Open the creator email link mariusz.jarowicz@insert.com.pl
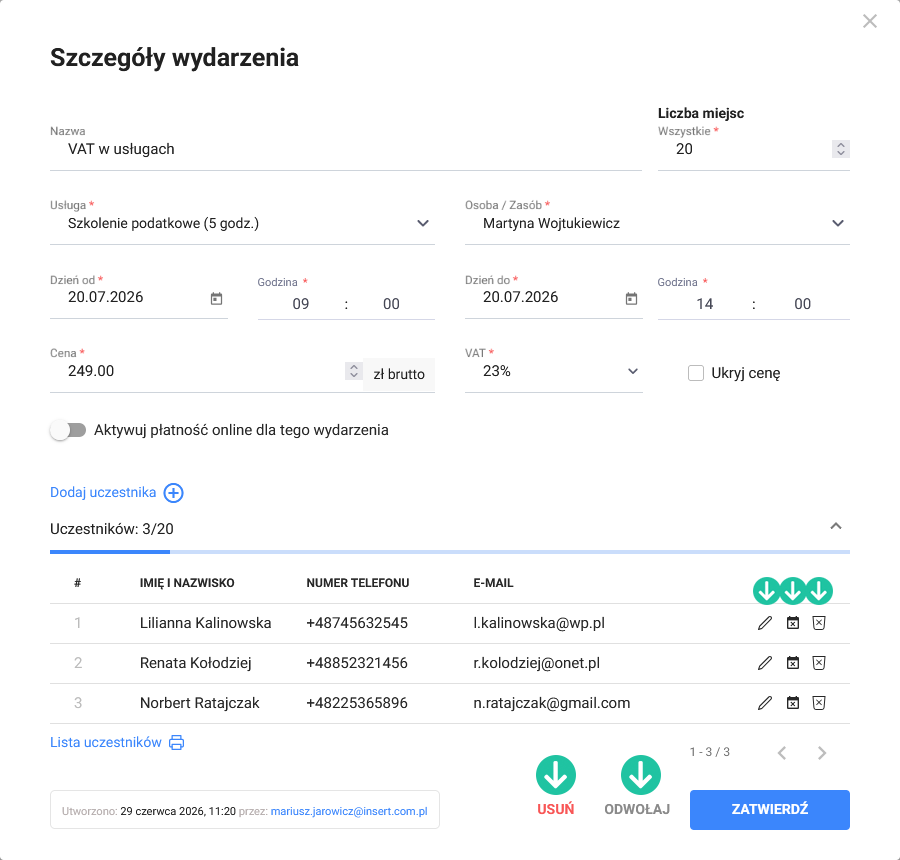The image size is (900, 860). tap(349, 811)
